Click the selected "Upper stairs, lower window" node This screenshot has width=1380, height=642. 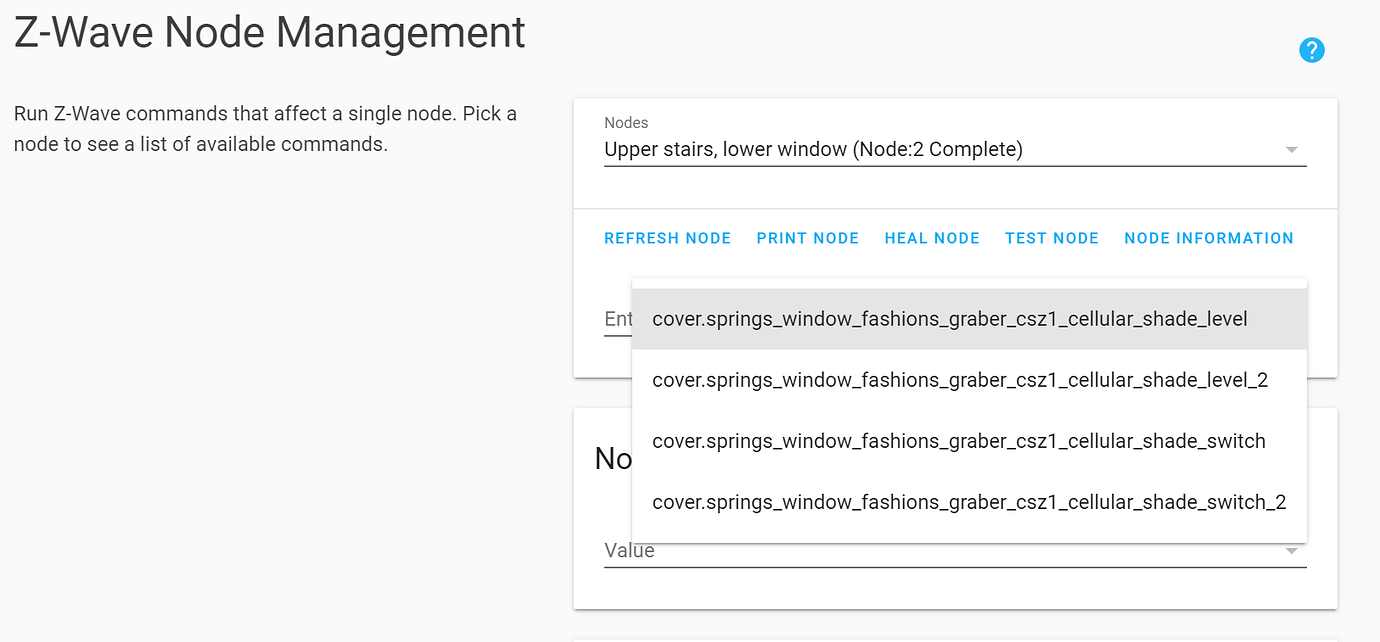point(813,150)
